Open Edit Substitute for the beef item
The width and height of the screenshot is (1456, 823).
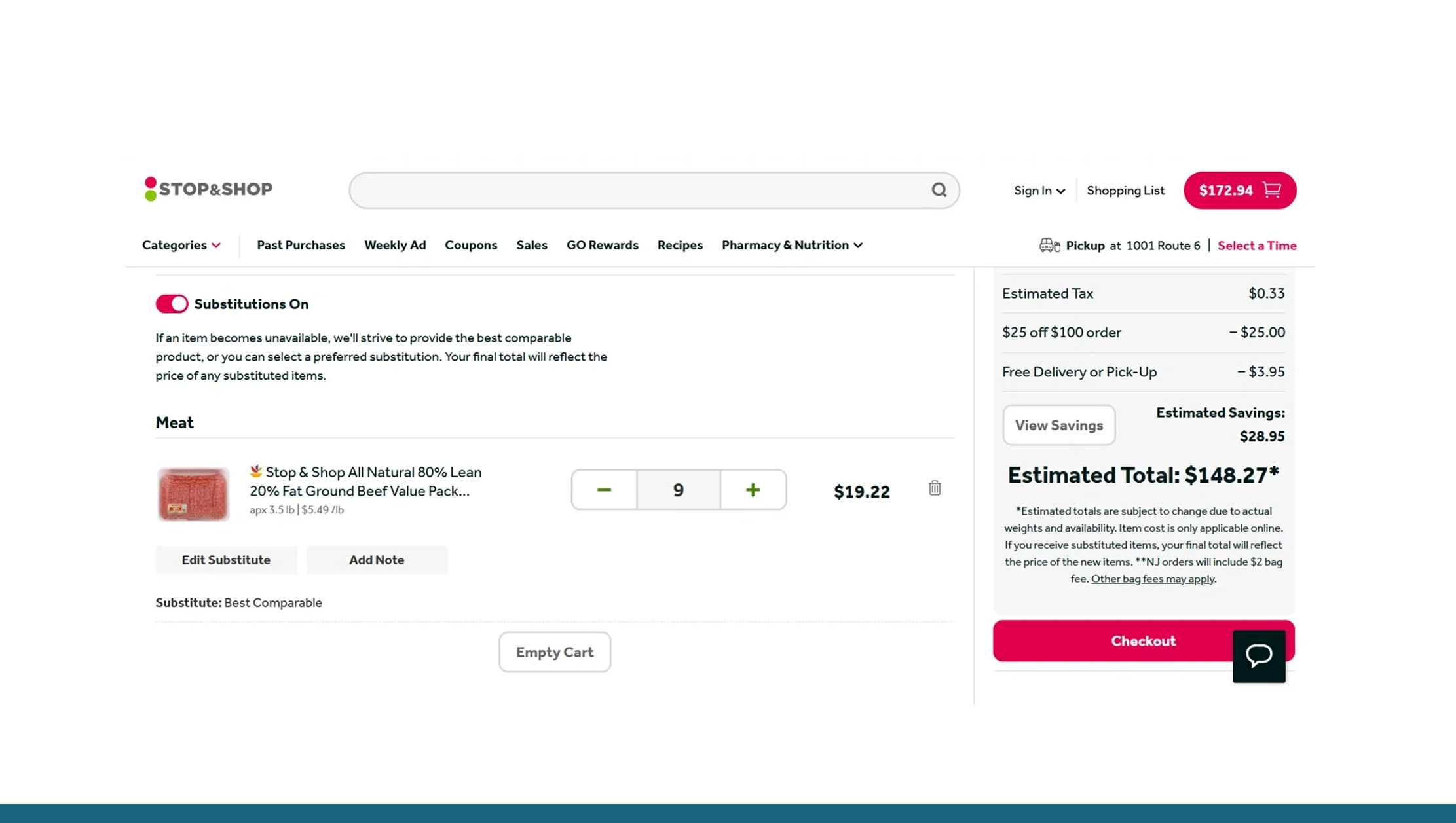[226, 560]
